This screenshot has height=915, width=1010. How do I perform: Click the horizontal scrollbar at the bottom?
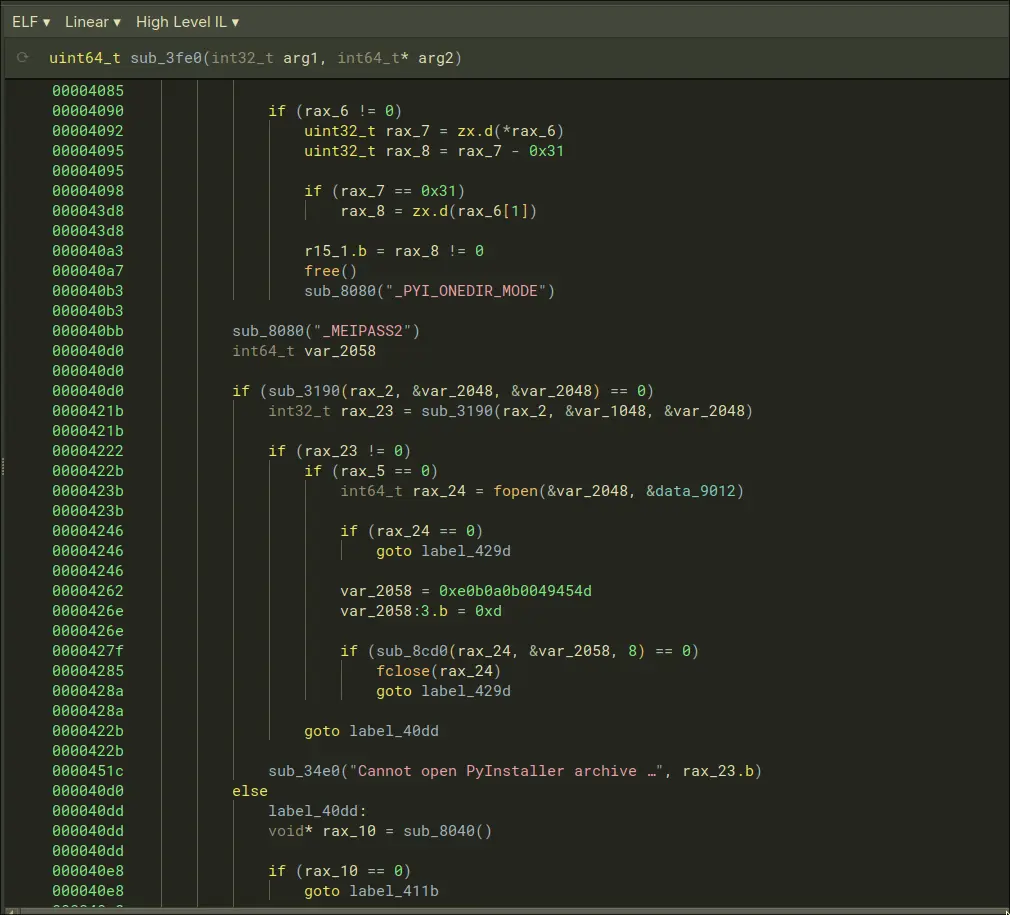(500, 910)
